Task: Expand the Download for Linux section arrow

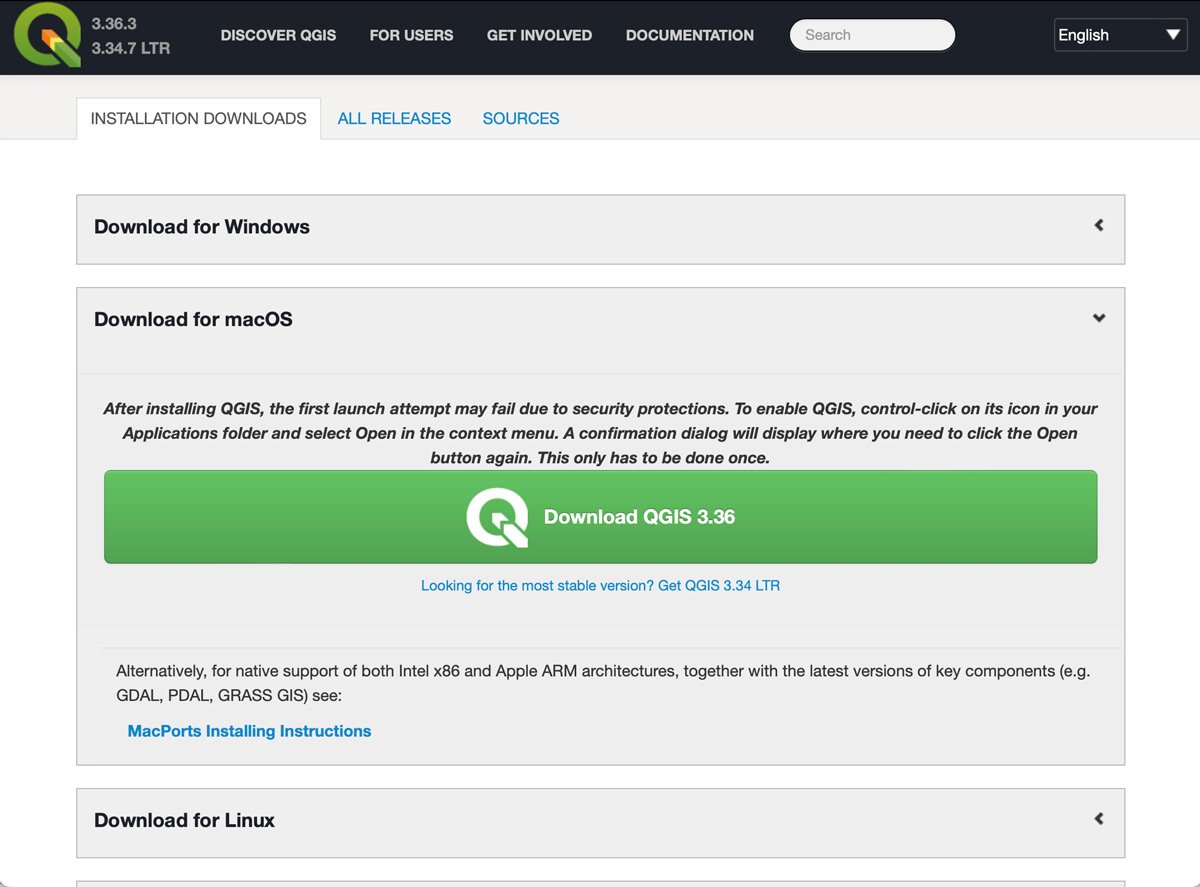Action: tap(1099, 818)
